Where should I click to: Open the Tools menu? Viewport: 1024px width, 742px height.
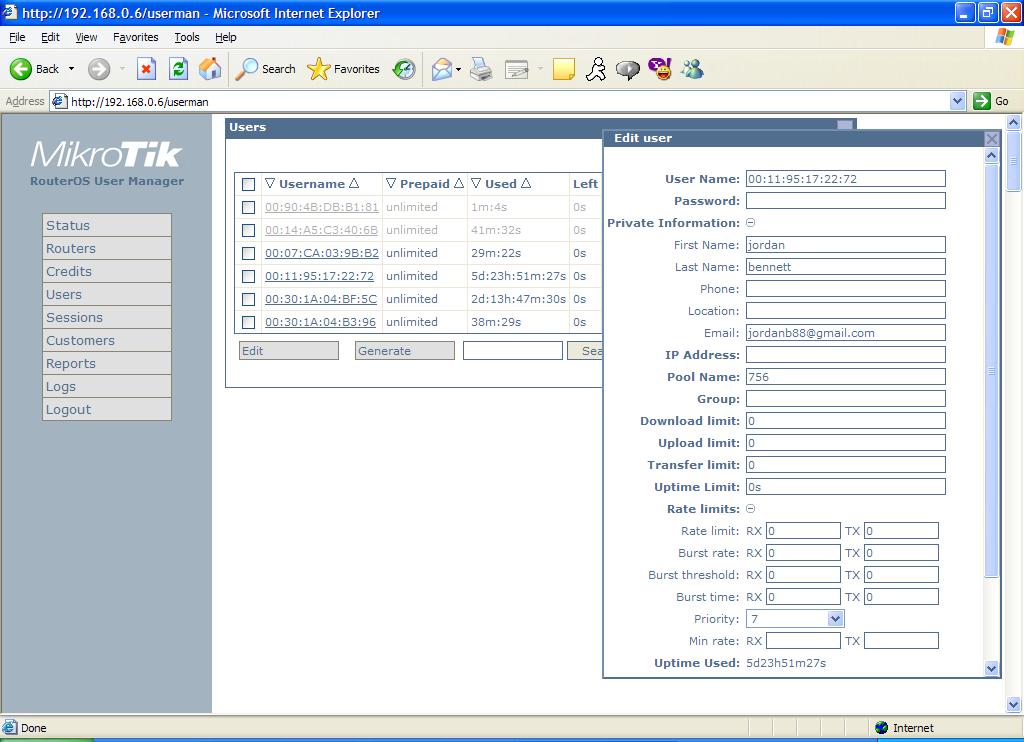[x=187, y=37]
